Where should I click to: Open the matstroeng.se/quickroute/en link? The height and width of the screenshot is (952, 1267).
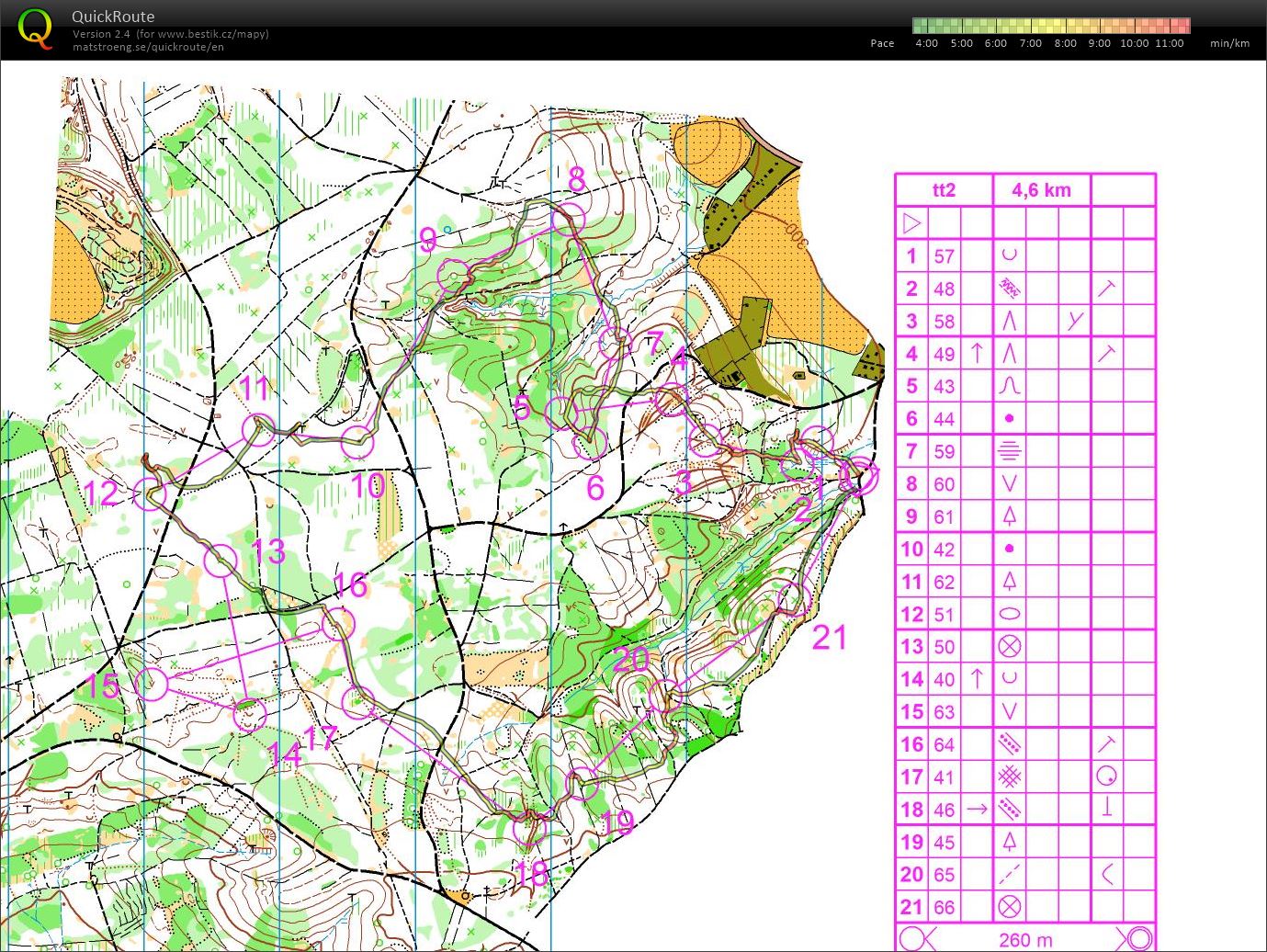pos(148,48)
